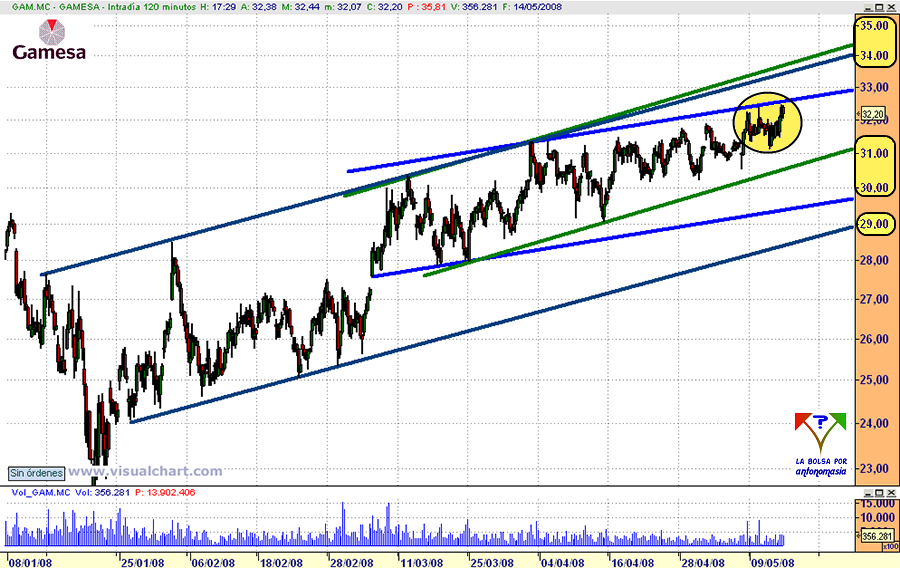Click the m: 32,07 low value
The height and width of the screenshot is (568, 900).
pyautogui.click(x=343, y=7)
